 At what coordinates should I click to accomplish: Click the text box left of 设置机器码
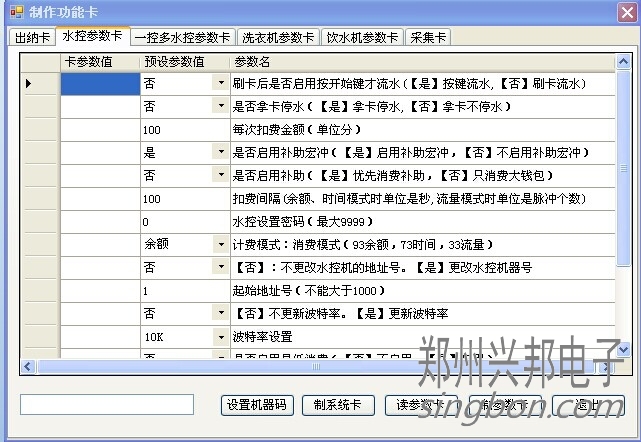click(107, 404)
